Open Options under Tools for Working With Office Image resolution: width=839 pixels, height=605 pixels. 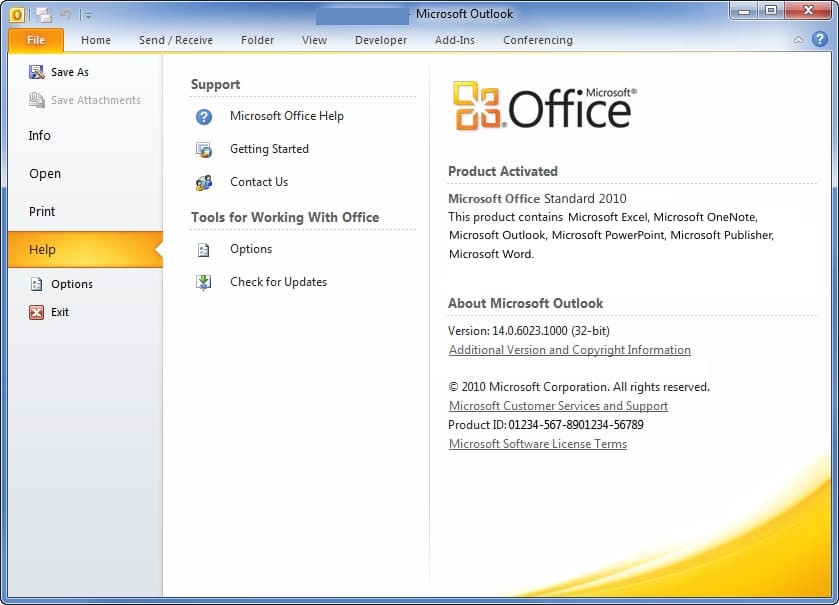tap(250, 249)
